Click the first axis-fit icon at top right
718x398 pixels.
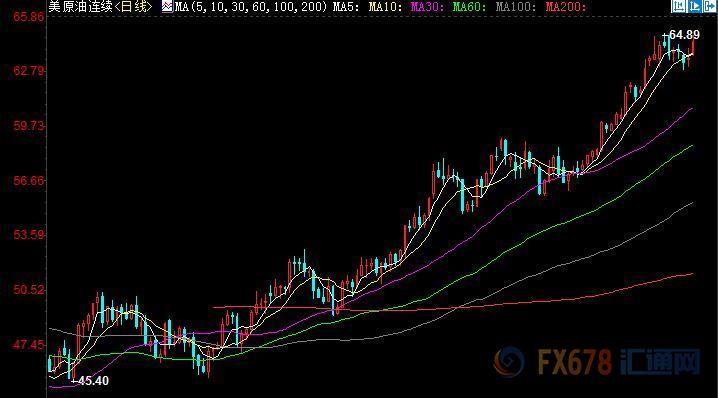[x=678, y=6]
